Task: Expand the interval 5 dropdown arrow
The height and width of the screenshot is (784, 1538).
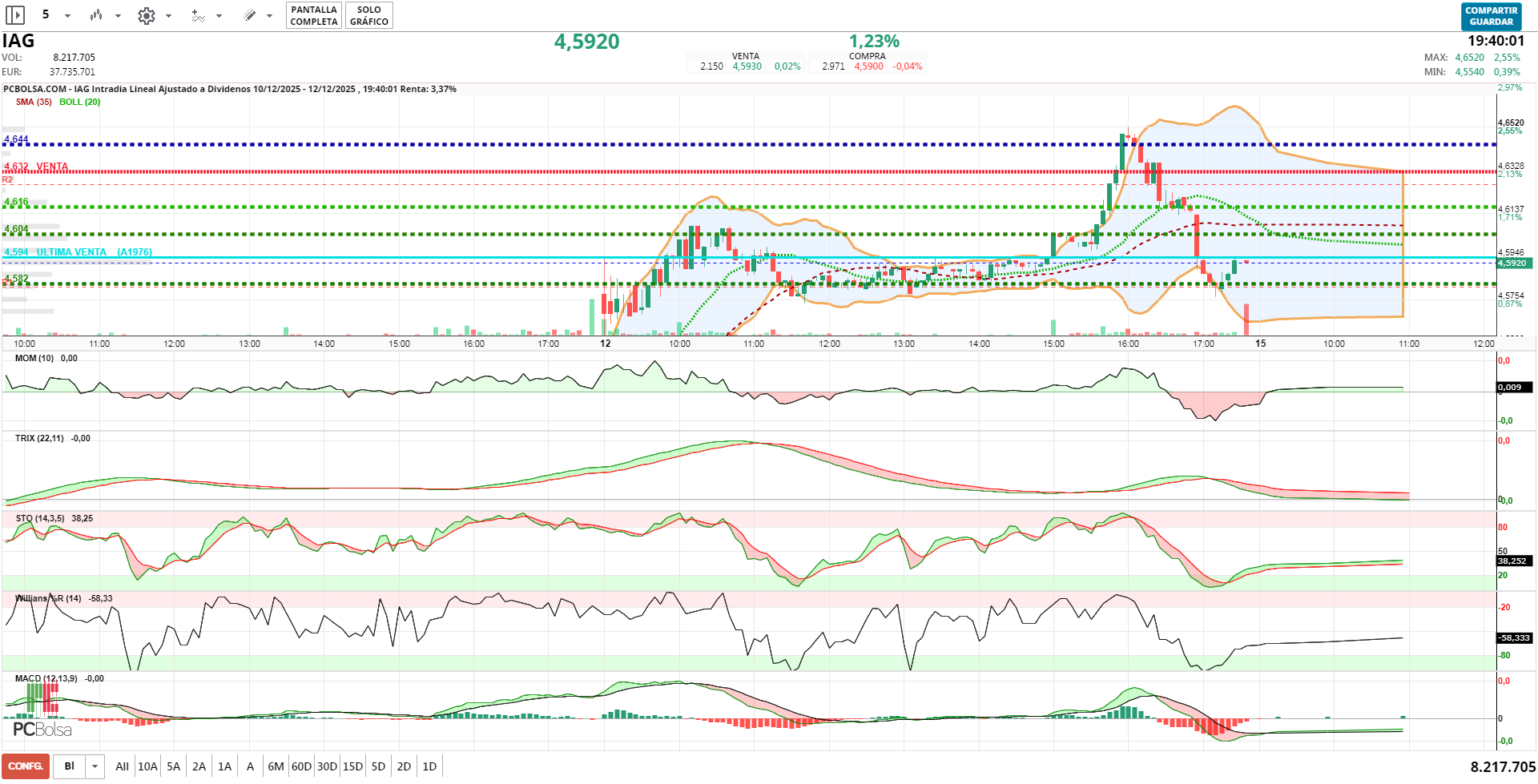Action: point(68,16)
